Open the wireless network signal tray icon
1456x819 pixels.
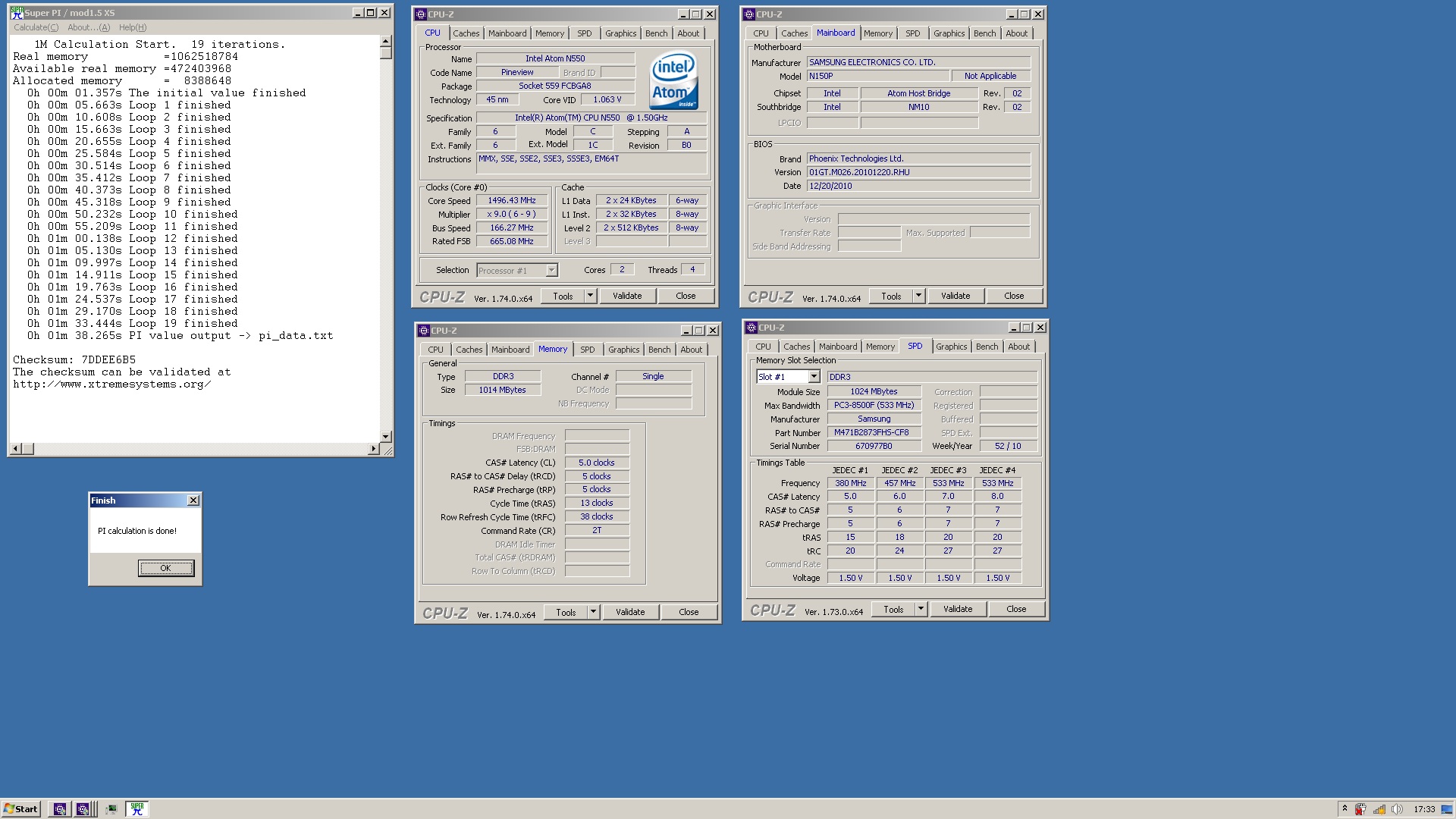pos(1379,809)
